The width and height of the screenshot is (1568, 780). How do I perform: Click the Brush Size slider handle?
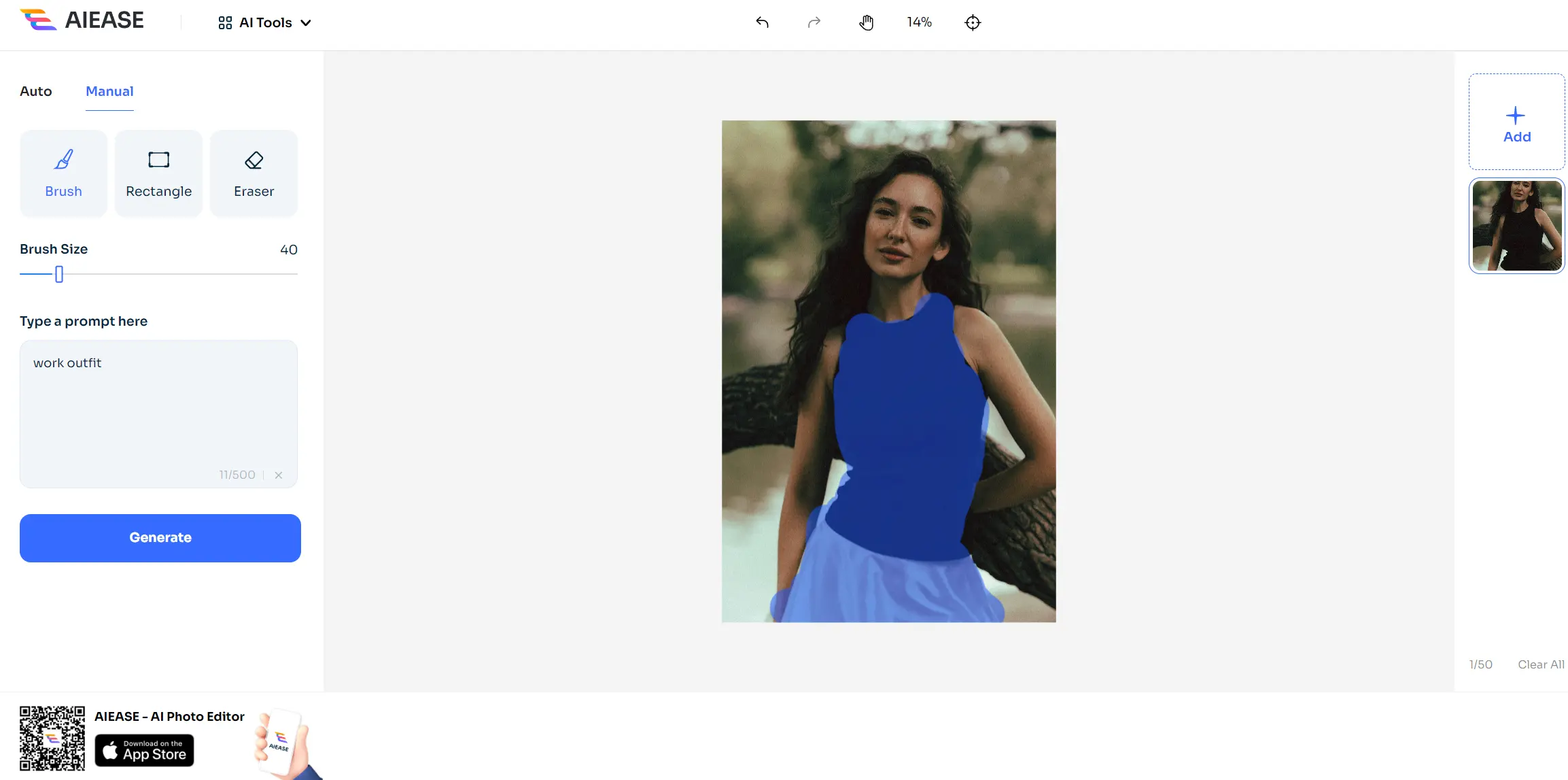click(59, 274)
